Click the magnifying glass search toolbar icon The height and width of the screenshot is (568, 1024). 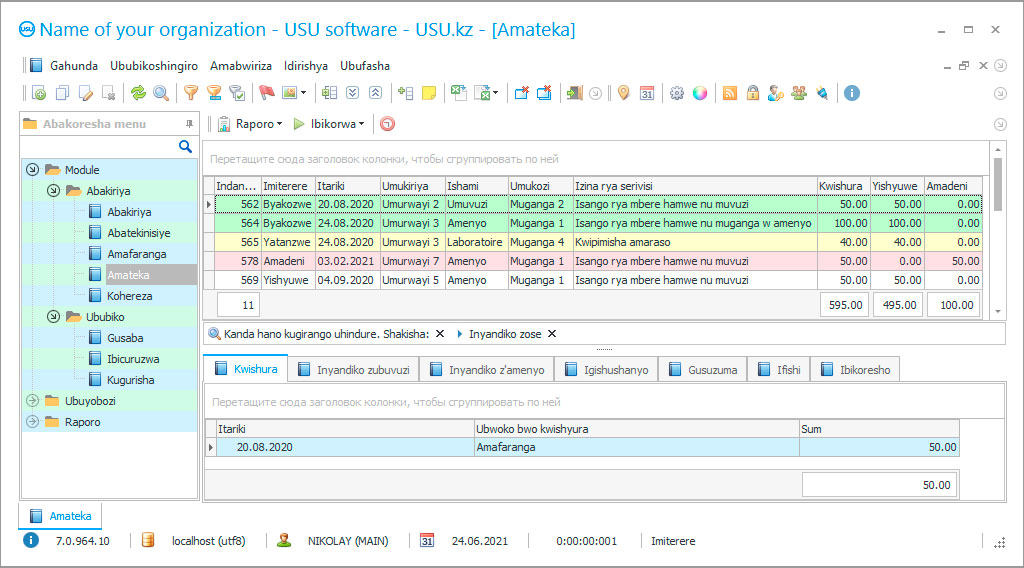(160, 93)
